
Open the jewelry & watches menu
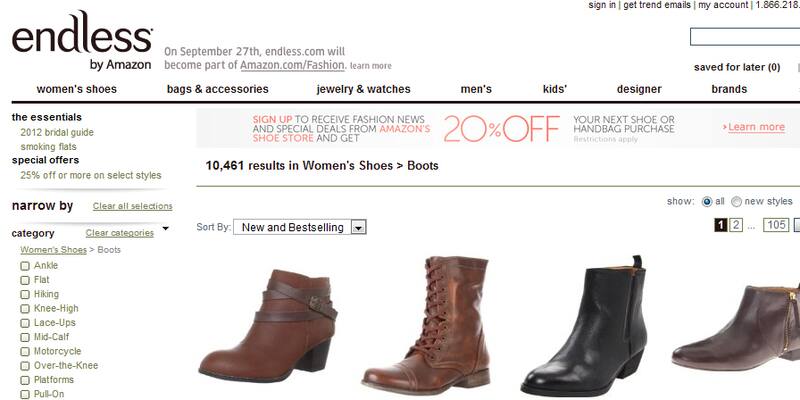coord(363,89)
